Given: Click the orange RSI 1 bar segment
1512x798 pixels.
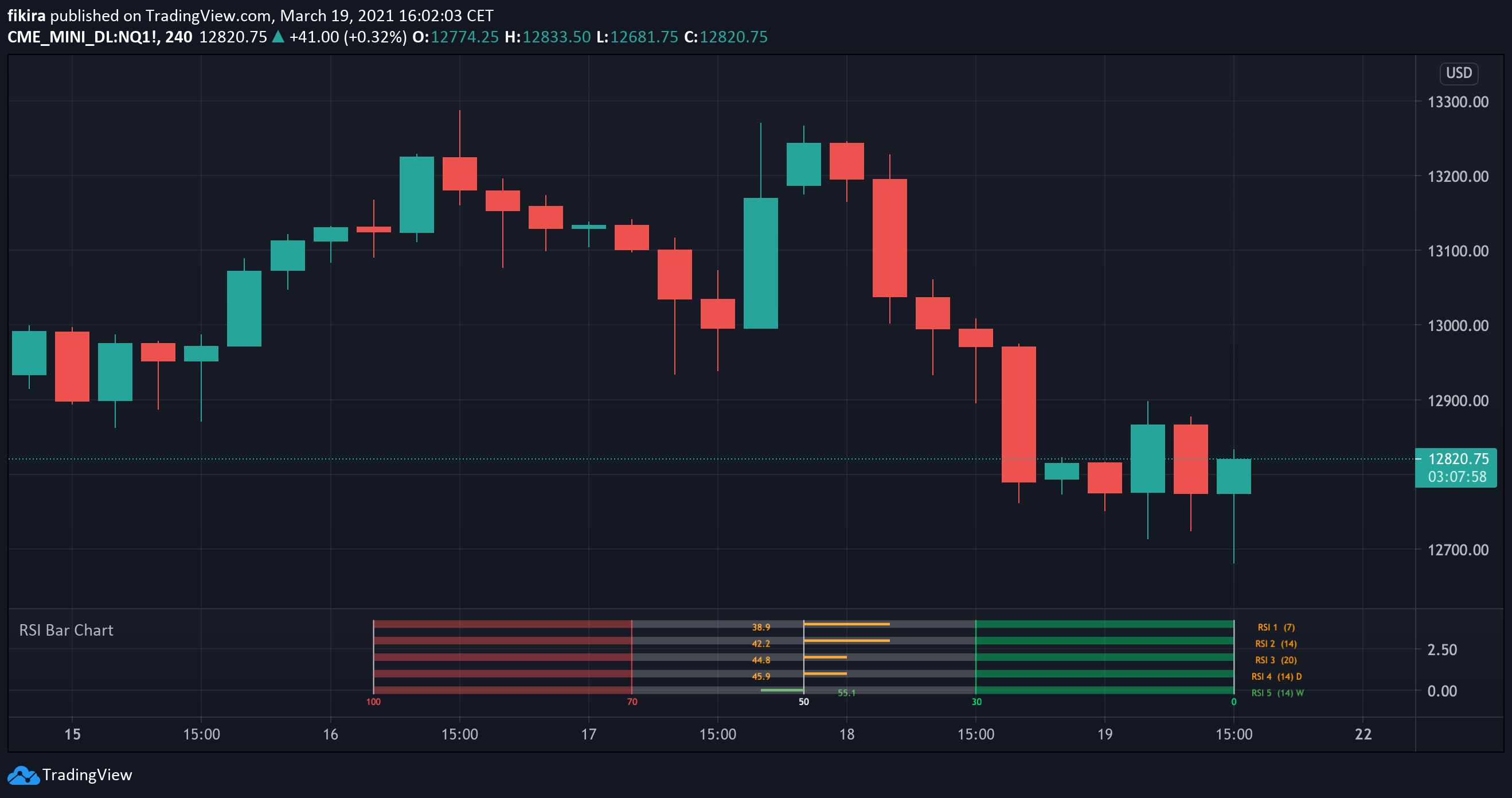Looking at the screenshot, I should 847,624.
